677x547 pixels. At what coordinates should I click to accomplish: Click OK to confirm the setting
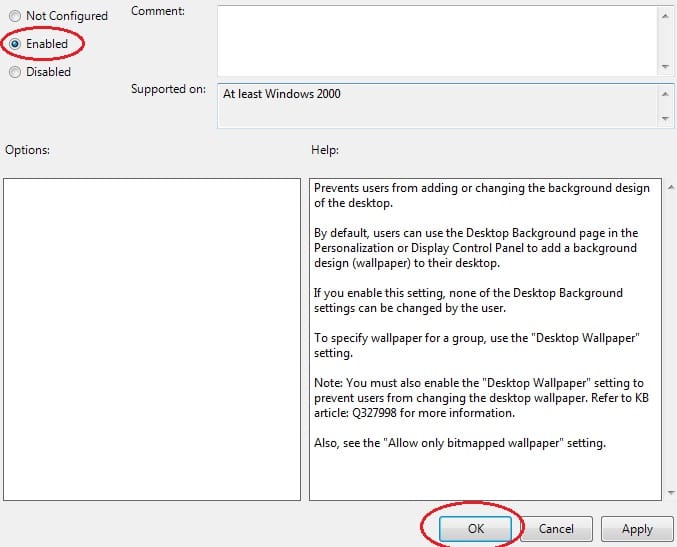point(475,528)
